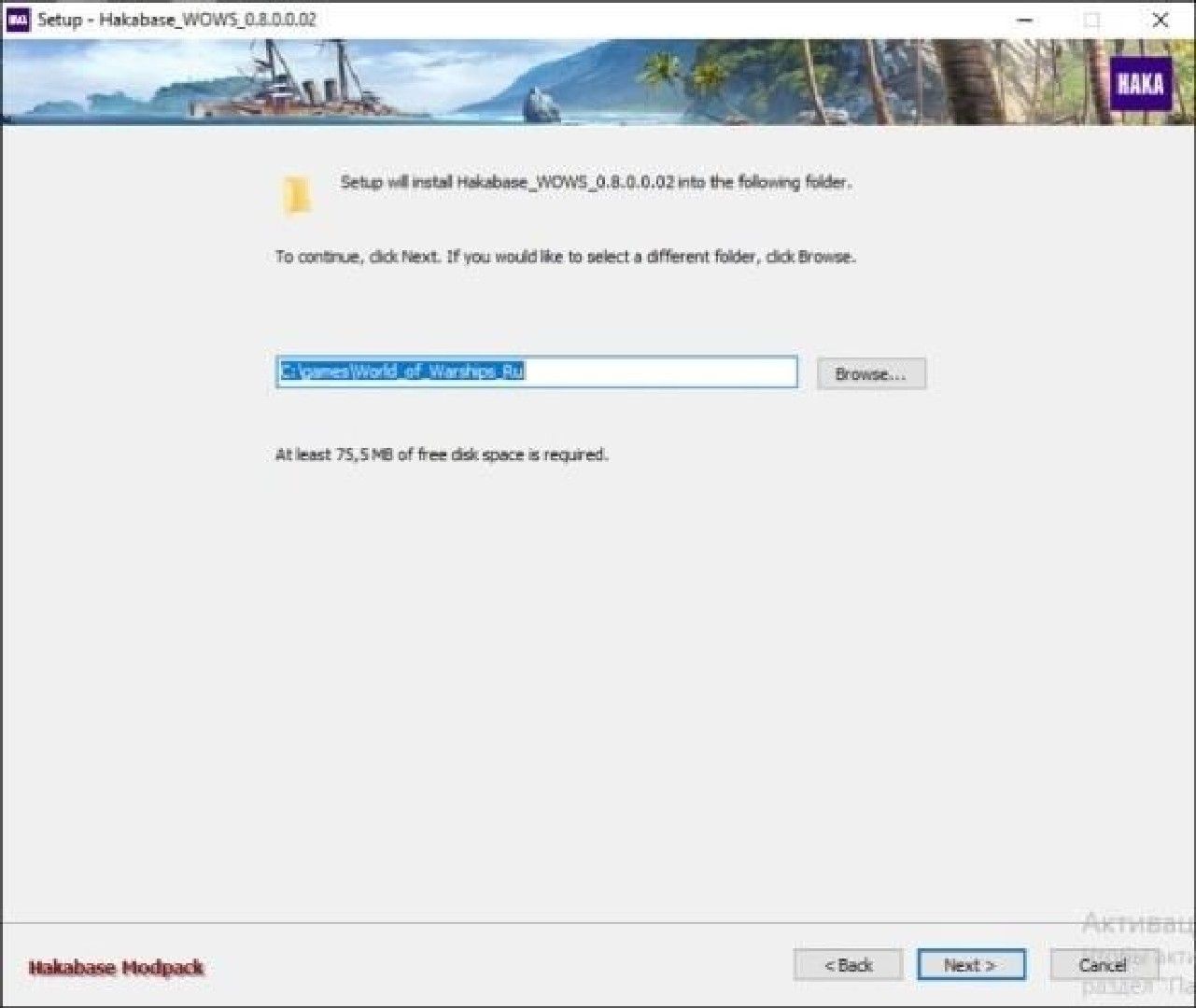Screen dimensions: 1196x1008
Task: Cancel the Hakabase installation
Action: (x=1104, y=965)
